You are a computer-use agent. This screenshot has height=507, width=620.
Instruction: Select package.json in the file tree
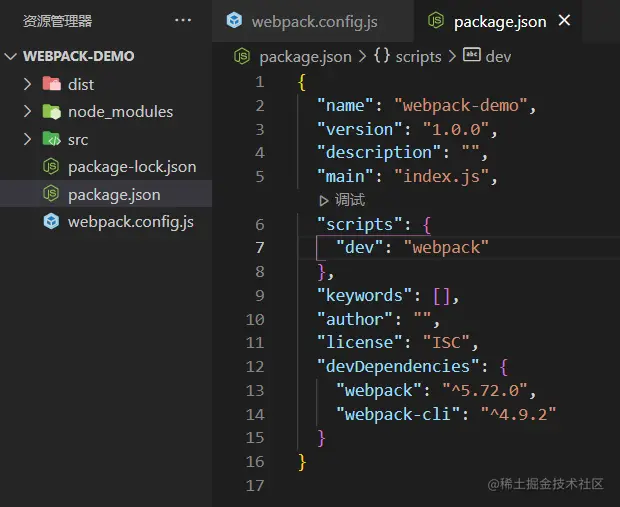pyautogui.click(x=106, y=194)
